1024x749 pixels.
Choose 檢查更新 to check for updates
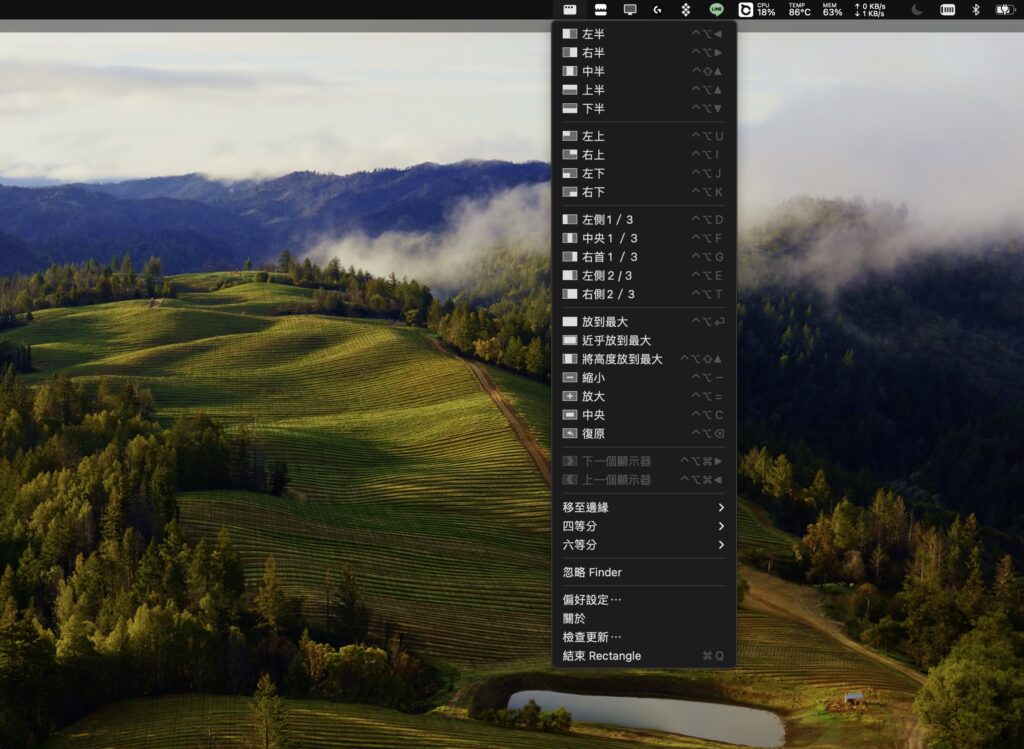(592, 637)
